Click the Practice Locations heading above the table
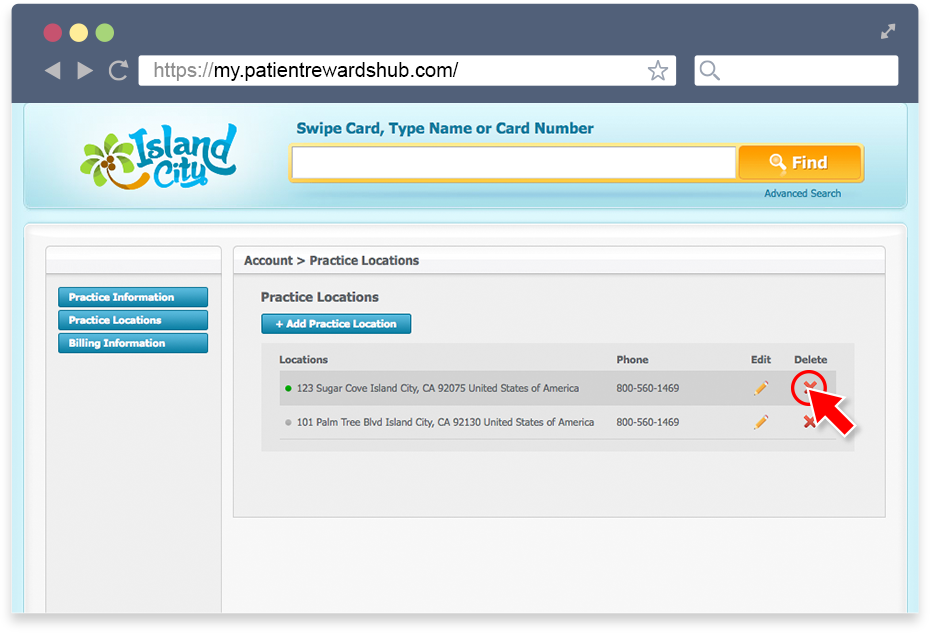This screenshot has height=633, width=930. pos(320,297)
